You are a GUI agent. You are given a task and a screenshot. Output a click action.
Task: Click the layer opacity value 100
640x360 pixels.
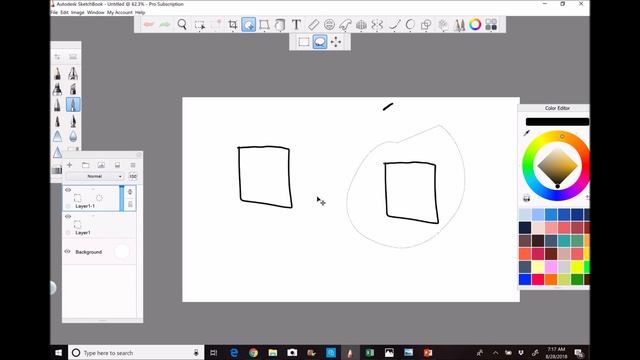133,176
